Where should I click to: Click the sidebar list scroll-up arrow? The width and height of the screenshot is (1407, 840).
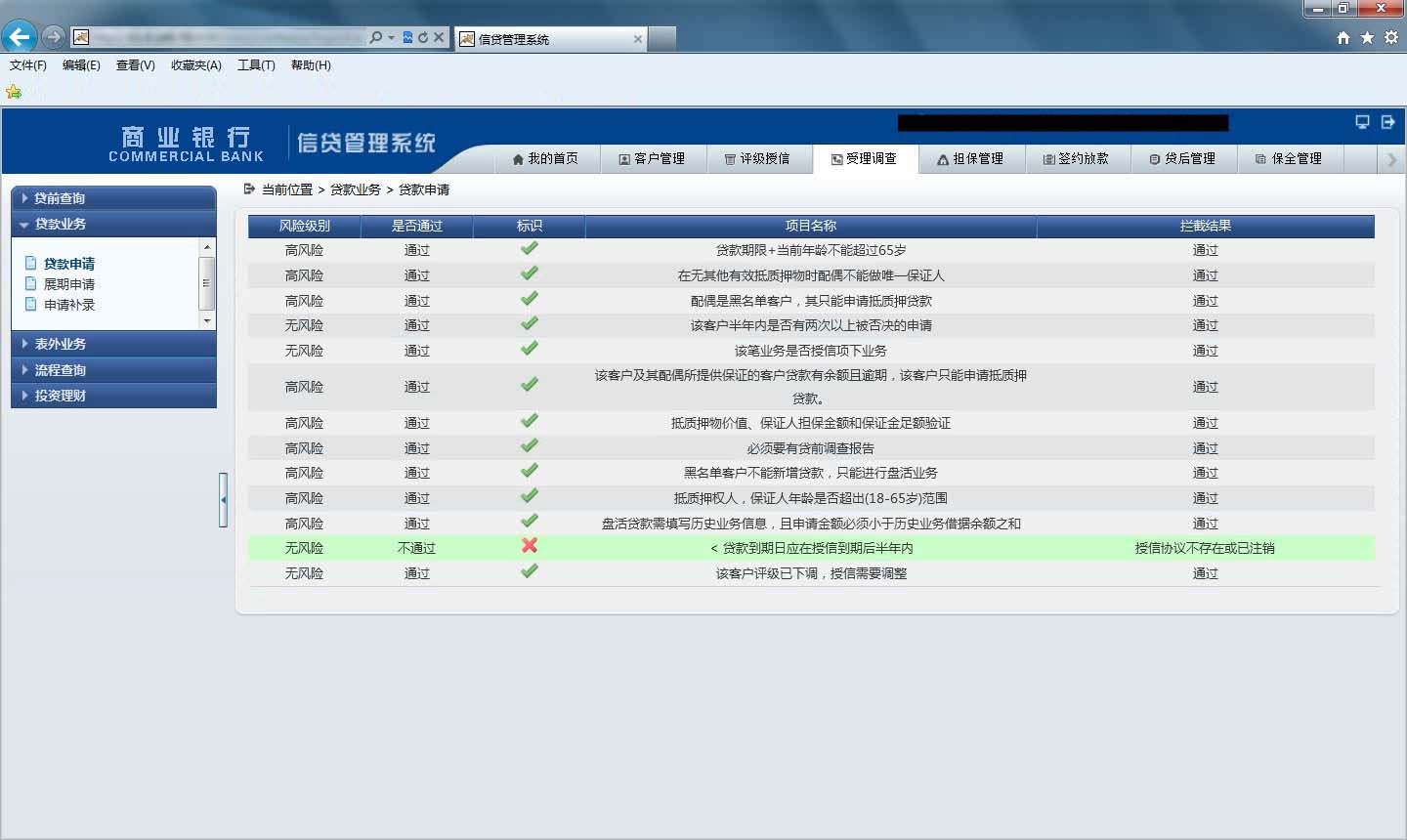point(206,247)
